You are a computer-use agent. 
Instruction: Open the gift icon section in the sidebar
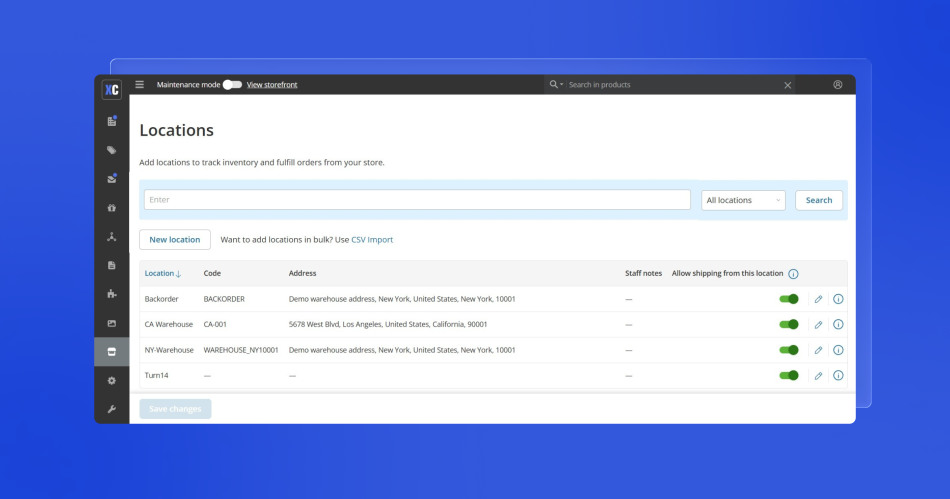click(x=112, y=208)
